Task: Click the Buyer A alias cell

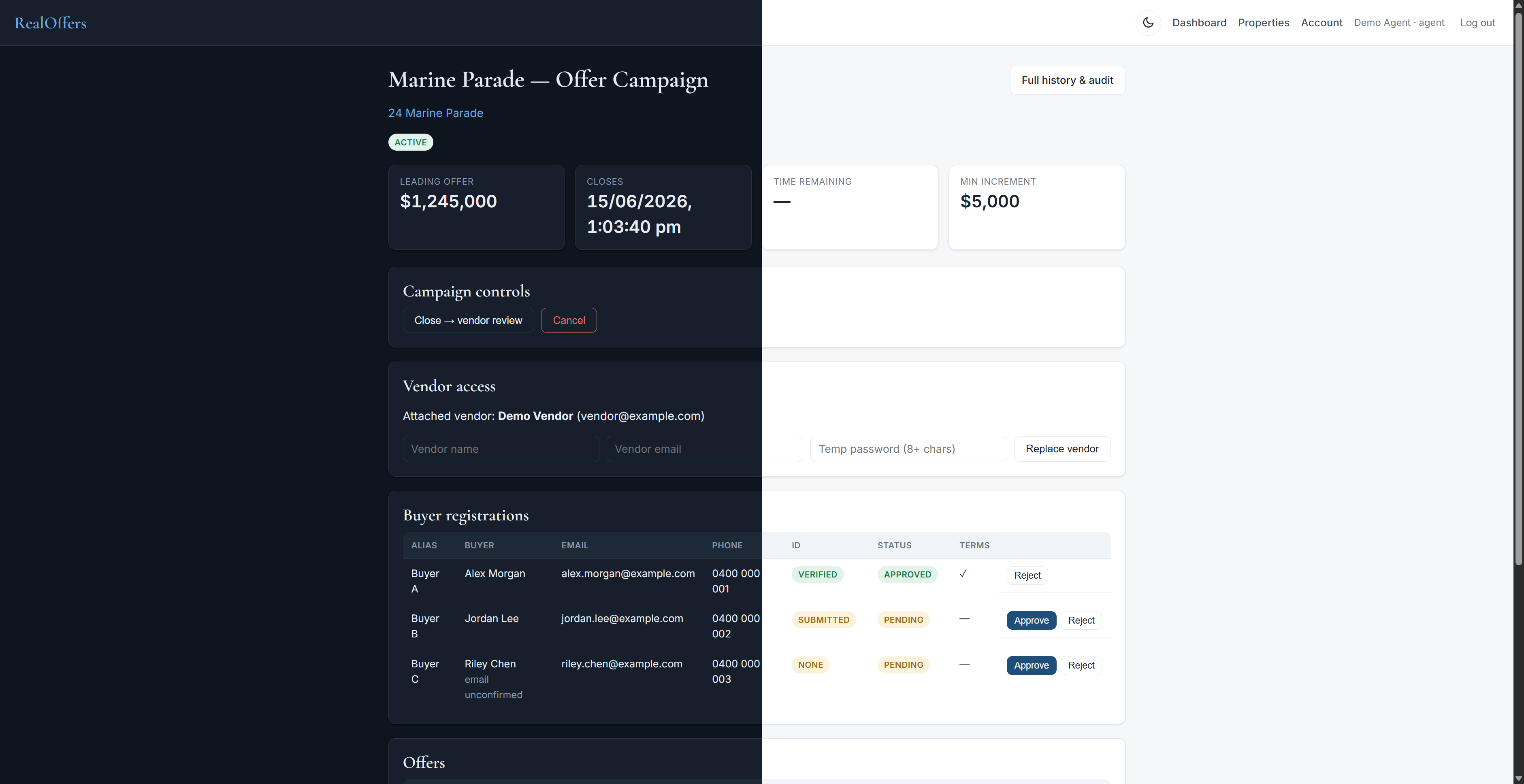Action: 425,581
